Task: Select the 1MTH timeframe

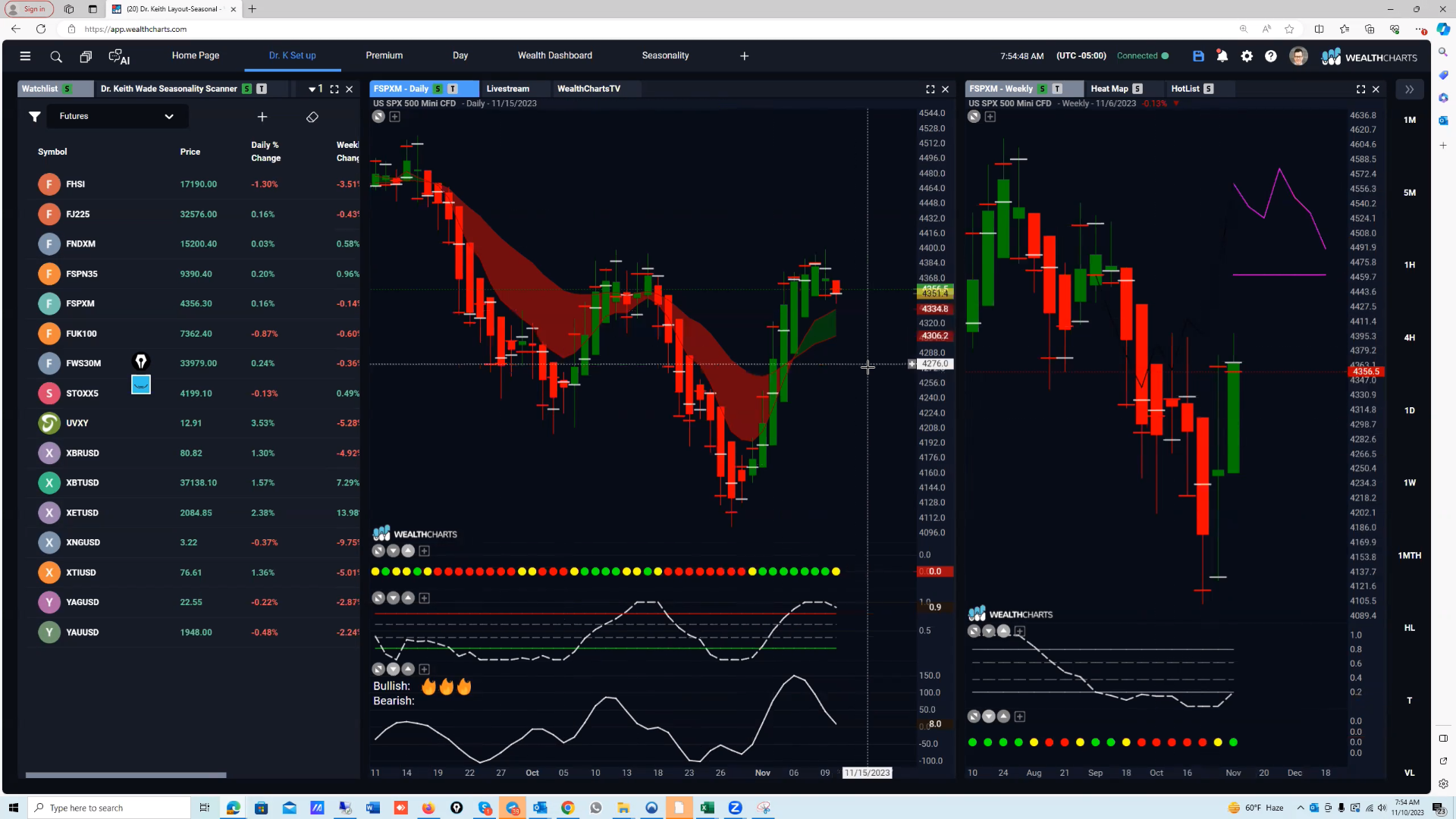Action: click(x=1409, y=555)
